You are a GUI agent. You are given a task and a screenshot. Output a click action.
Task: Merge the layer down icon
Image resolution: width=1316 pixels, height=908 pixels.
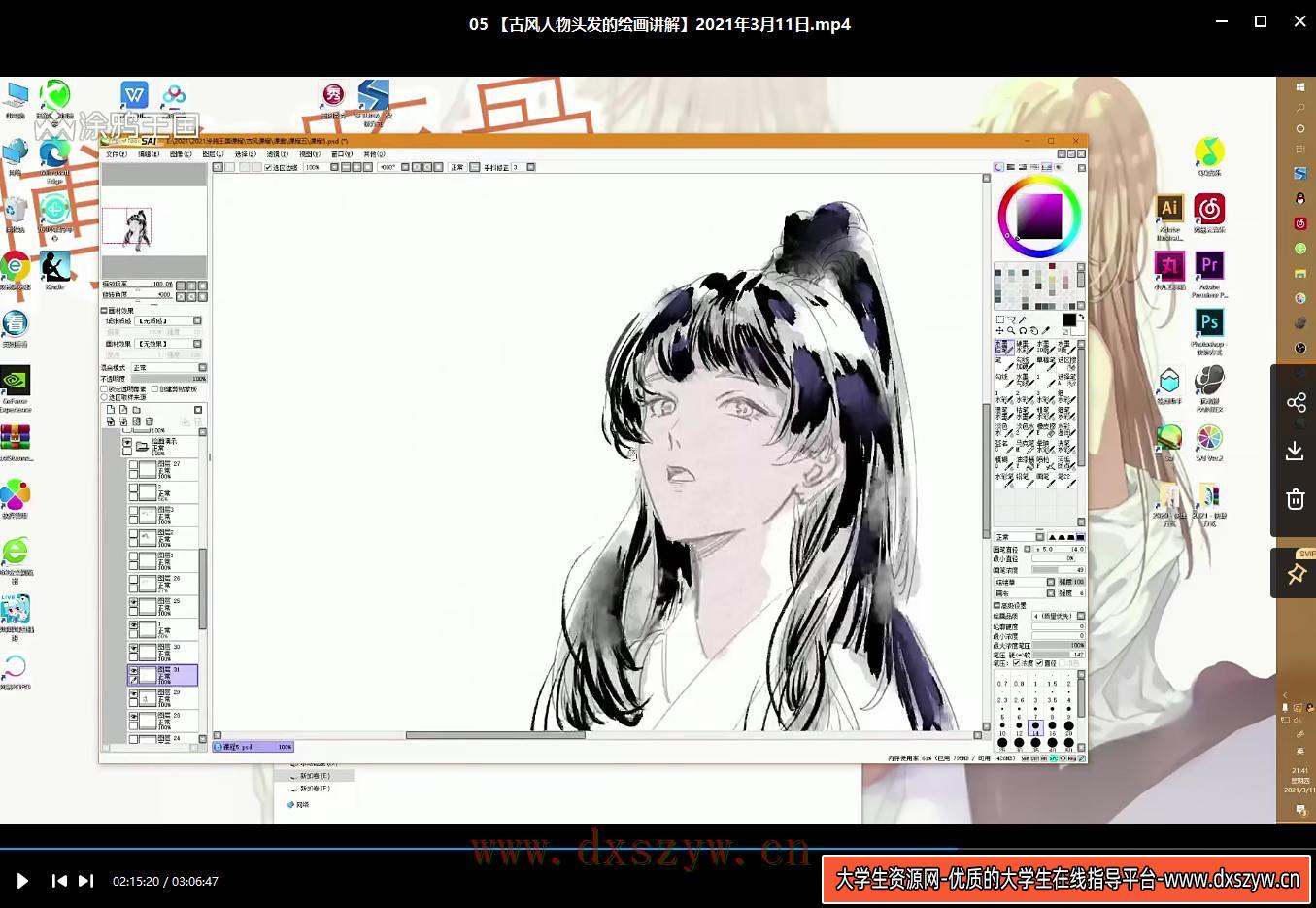tap(123, 421)
